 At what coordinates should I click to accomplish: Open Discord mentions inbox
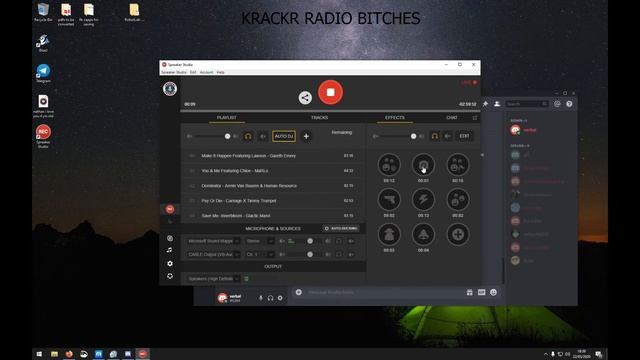557,104
